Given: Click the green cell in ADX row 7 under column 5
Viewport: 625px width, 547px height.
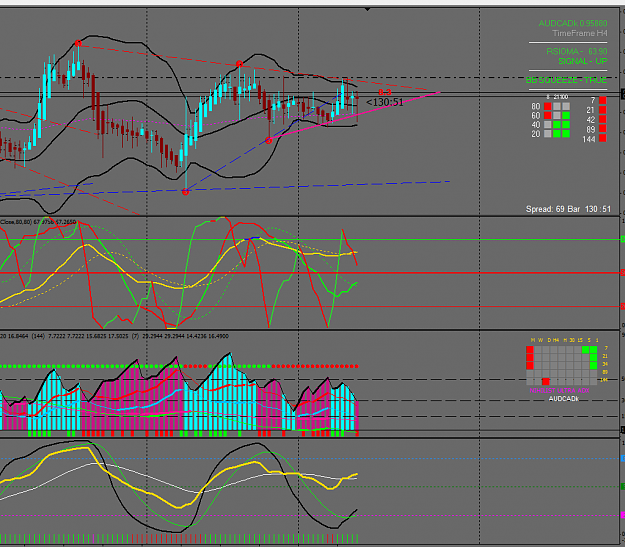Looking at the screenshot, I should (586, 350).
